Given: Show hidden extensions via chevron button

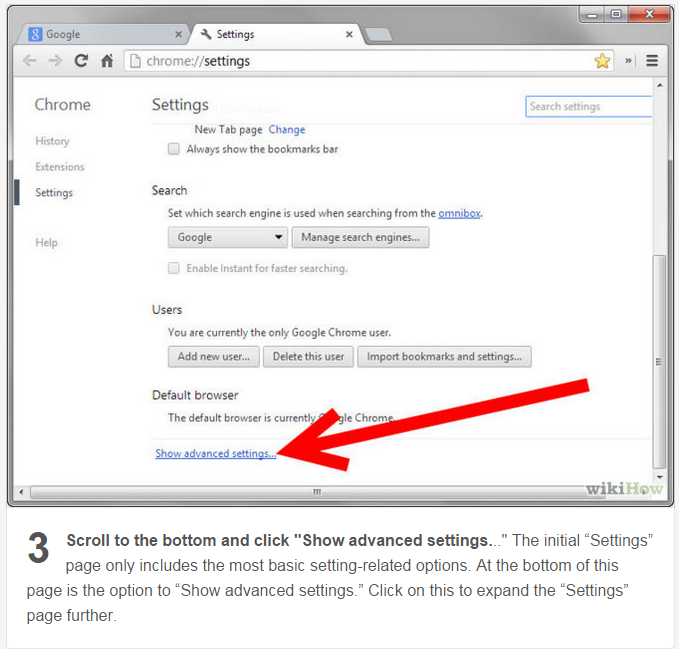Looking at the screenshot, I should pyautogui.click(x=628, y=61).
